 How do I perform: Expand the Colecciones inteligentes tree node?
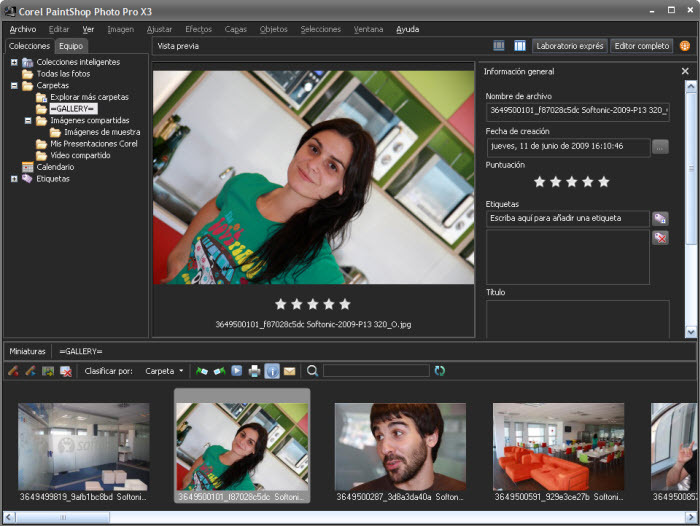14,62
